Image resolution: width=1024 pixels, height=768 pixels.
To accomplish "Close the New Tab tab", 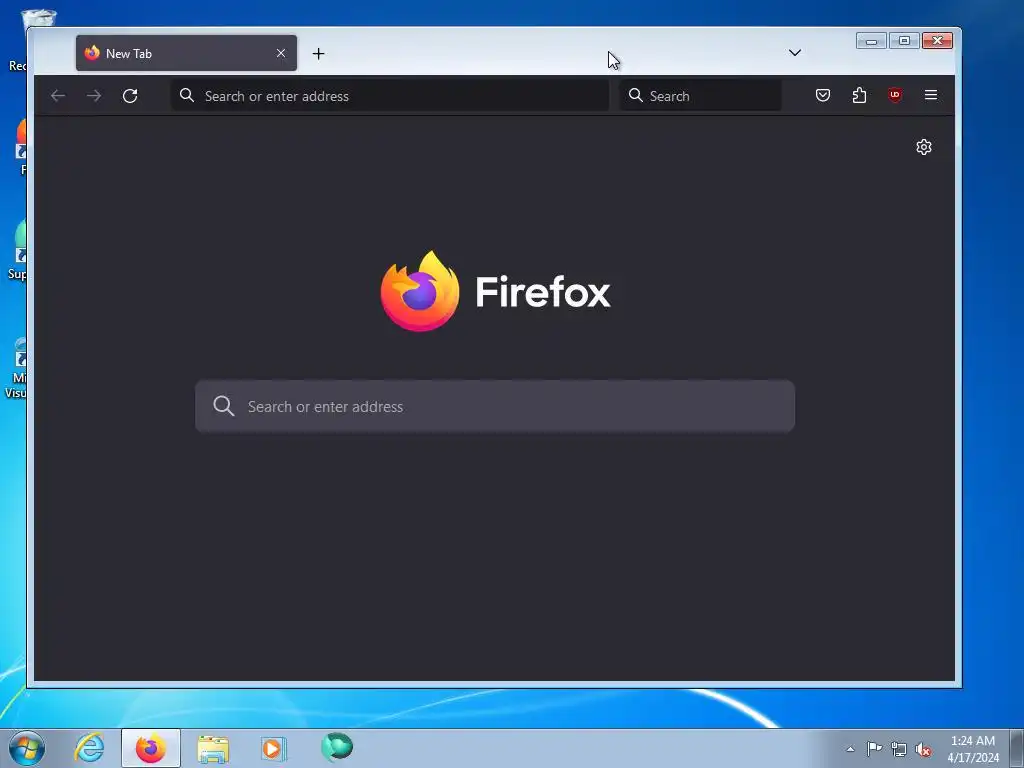I will point(281,54).
